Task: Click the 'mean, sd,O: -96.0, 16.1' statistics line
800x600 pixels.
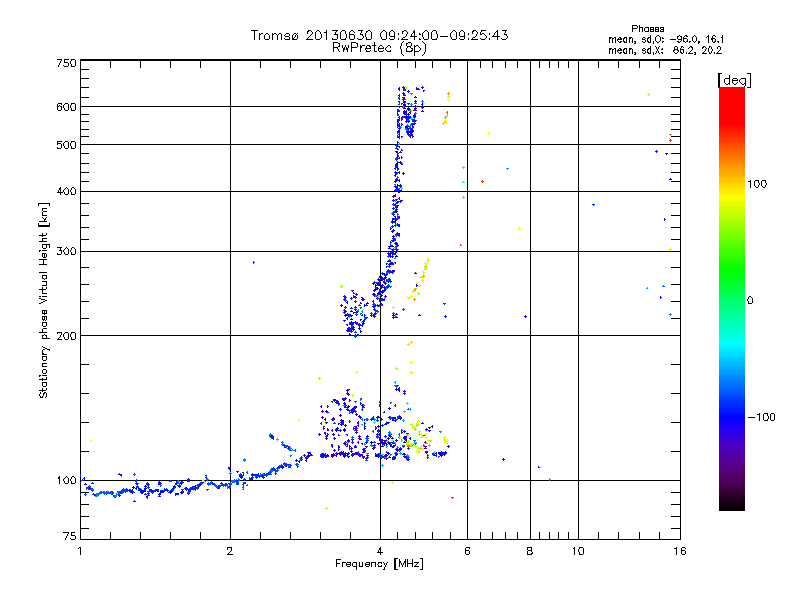Action: (666, 39)
